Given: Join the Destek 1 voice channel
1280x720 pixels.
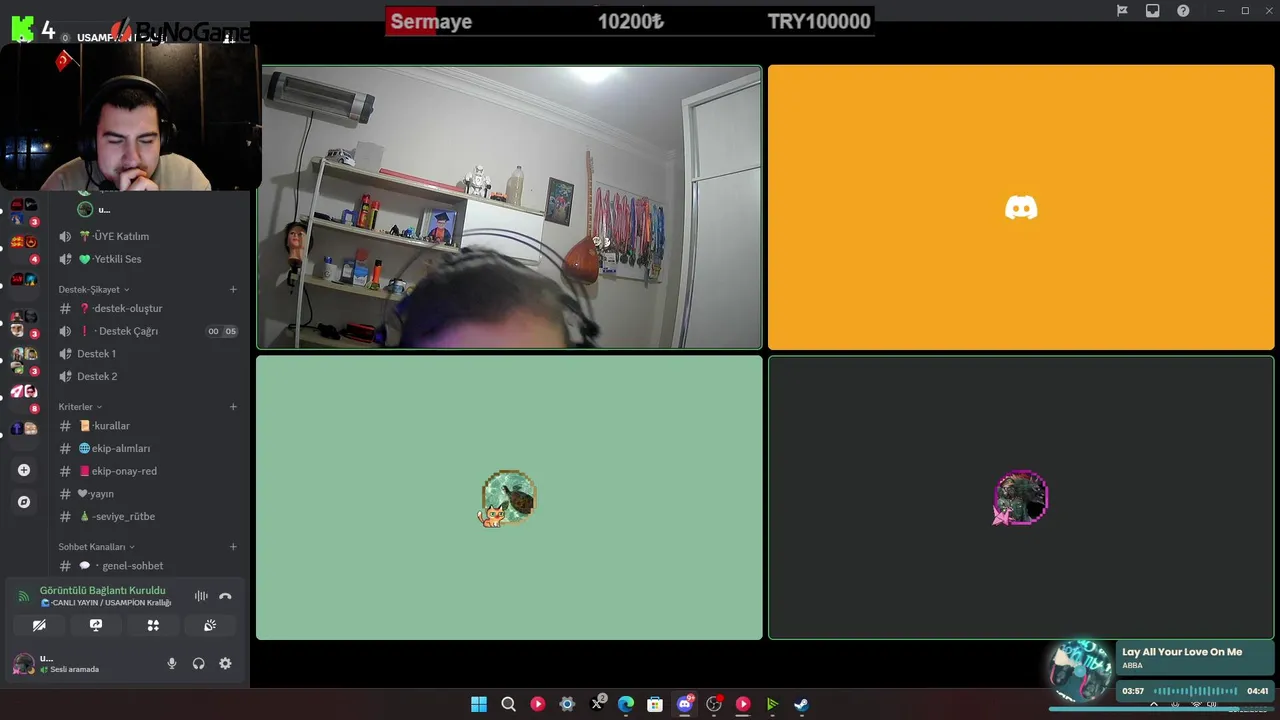Looking at the screenshot, I should click(x=148, y=353).
